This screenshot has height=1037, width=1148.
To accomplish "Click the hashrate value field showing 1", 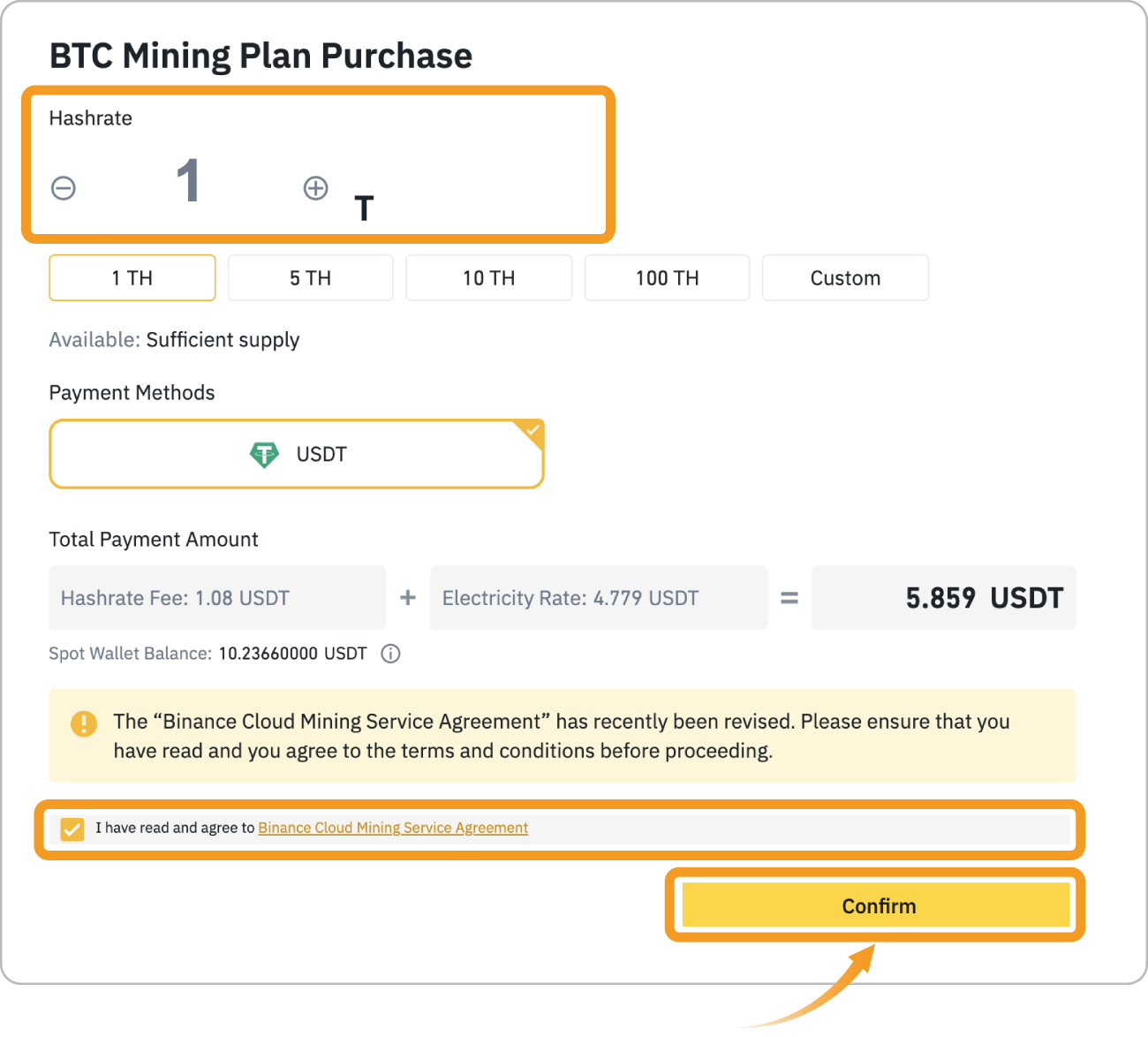I will click(x=188, y=181).
